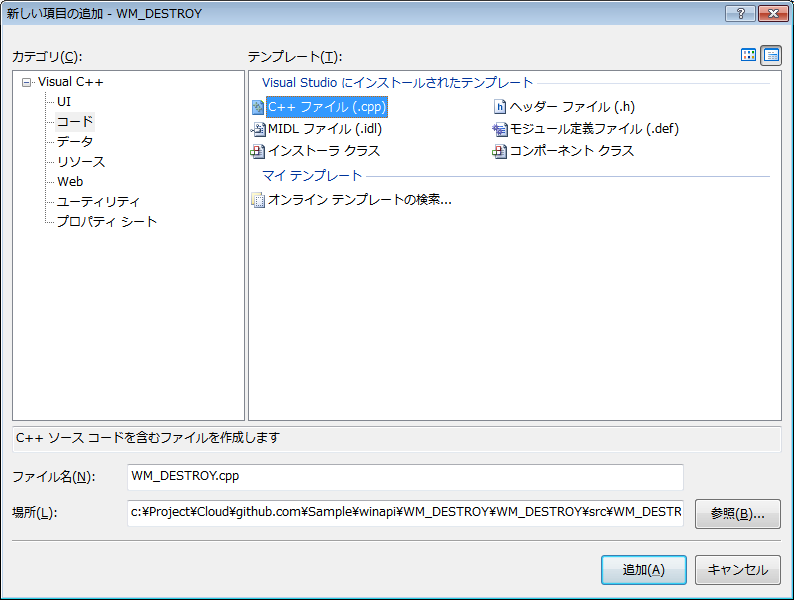
Task: Switch to small icons list view
Action: coord(771,55)
